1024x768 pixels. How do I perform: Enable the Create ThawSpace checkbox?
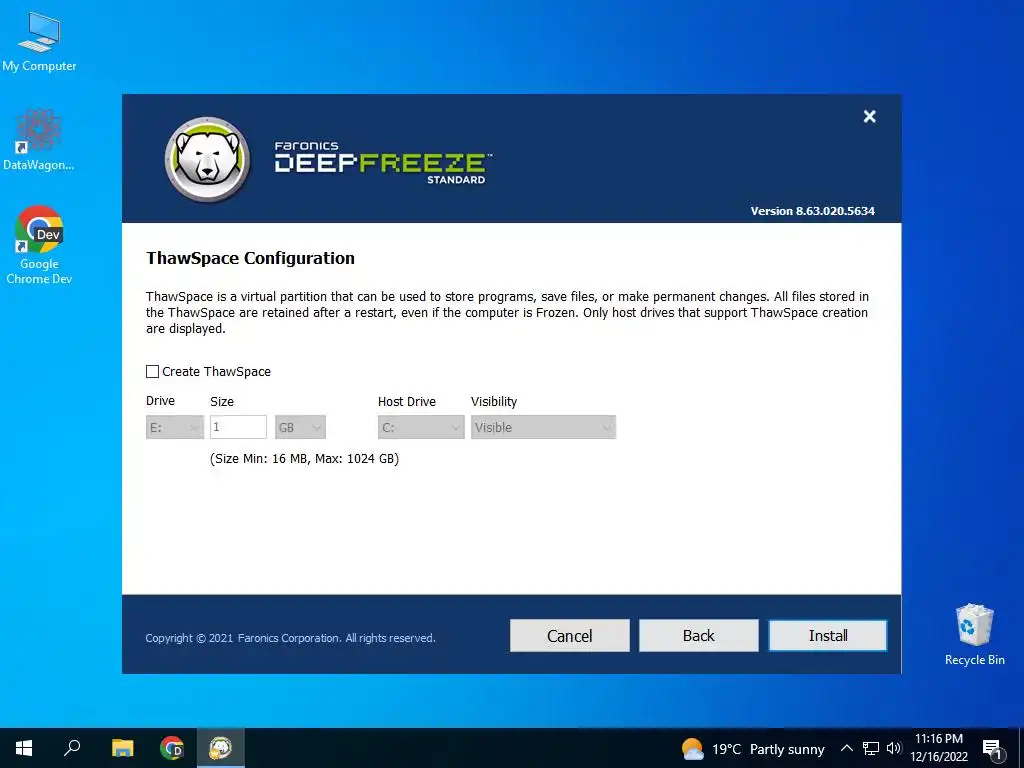[152, 372]
